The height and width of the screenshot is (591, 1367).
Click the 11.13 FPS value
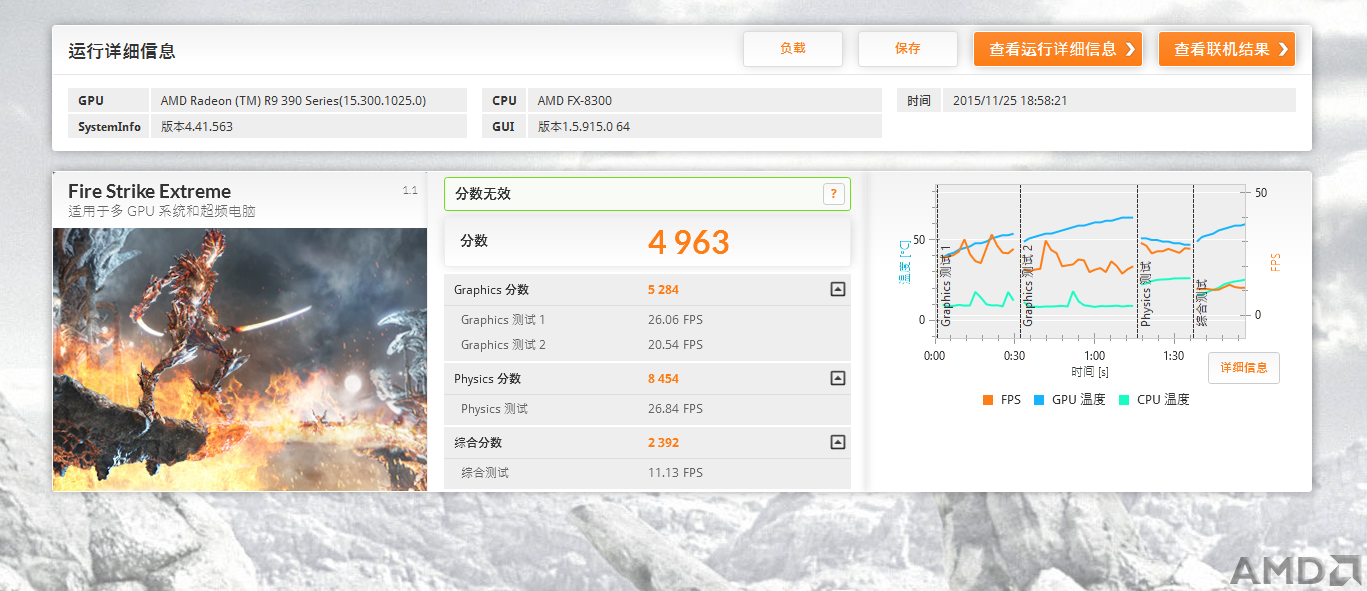coord(675,473)
